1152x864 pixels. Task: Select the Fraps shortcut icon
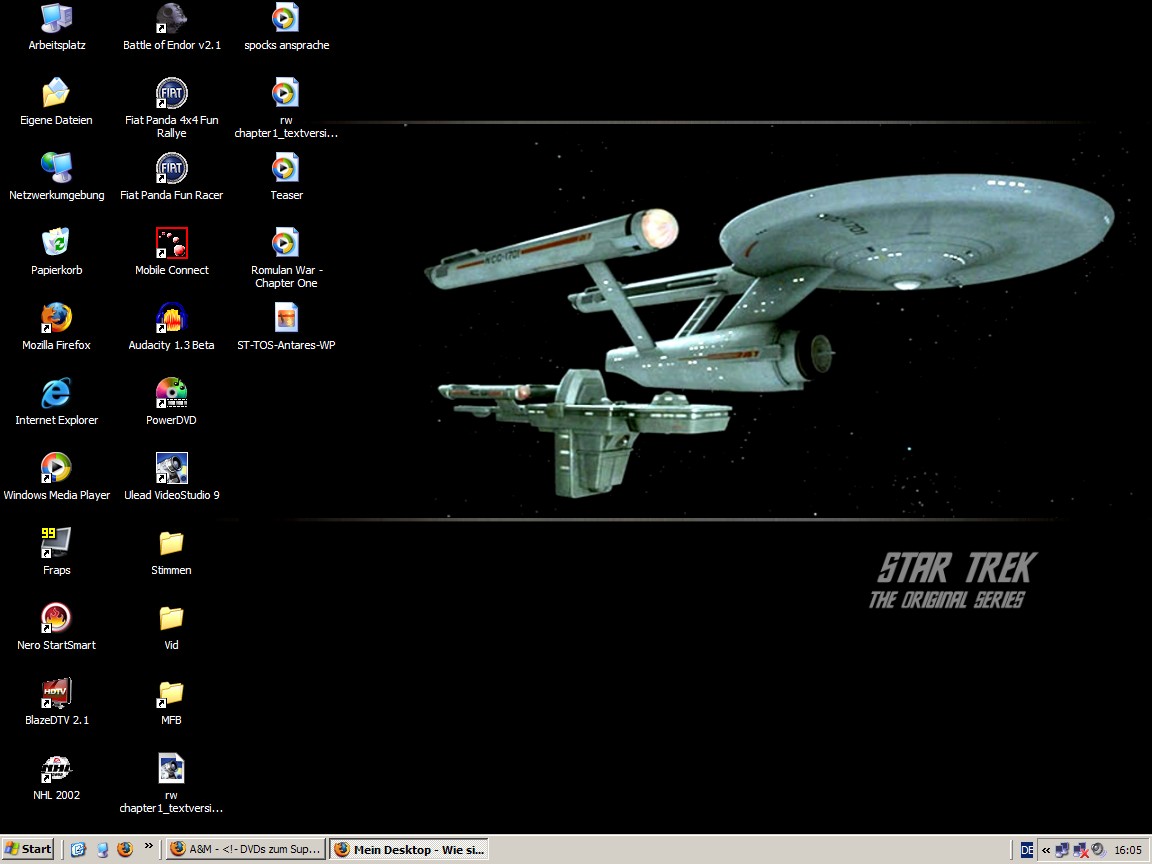tap(56, 544)
